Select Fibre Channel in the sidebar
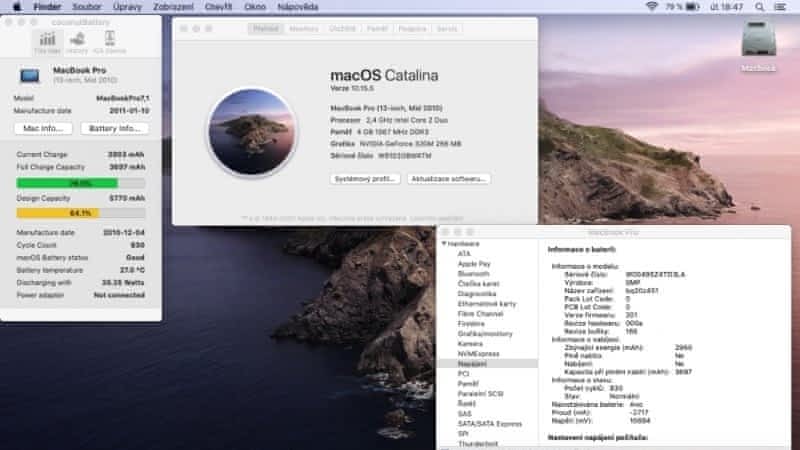 tap(480, 314)
